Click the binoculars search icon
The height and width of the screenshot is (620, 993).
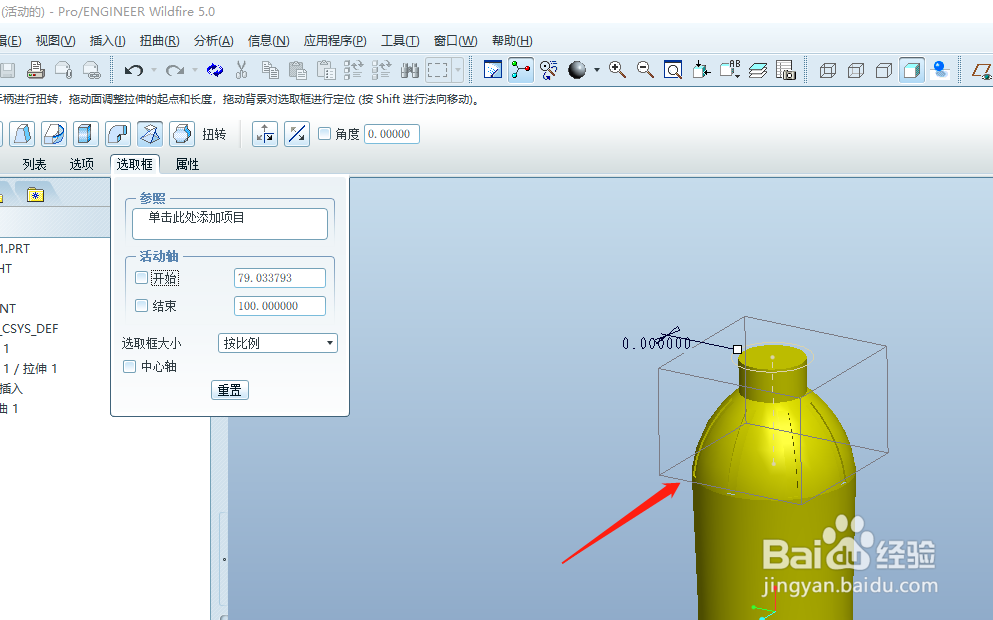[410, 70]
